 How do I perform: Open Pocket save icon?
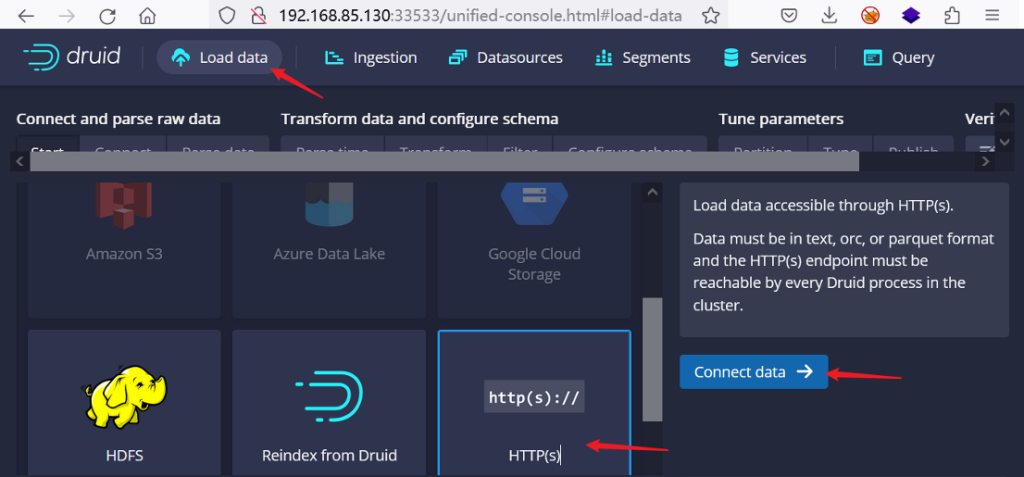[x=789, y=16]
